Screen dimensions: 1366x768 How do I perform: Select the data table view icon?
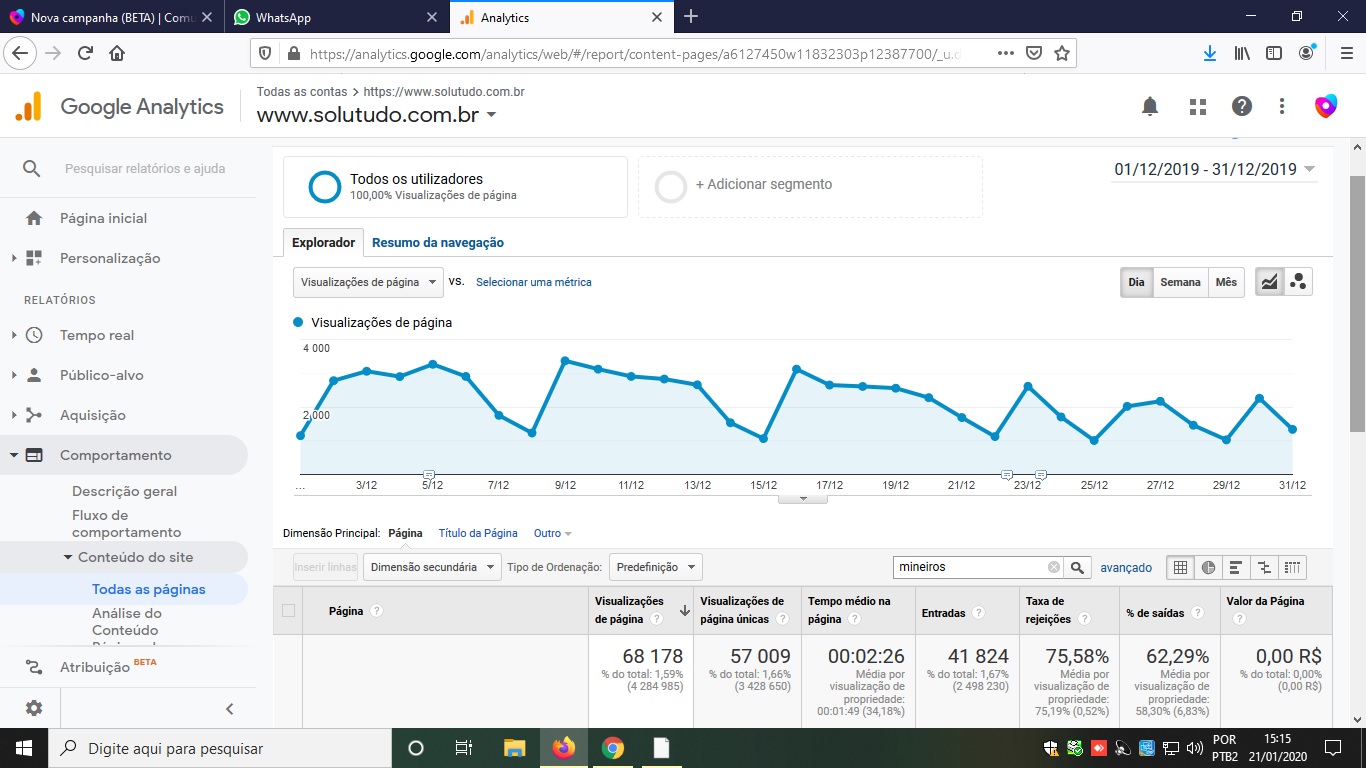pos(1180,567)
